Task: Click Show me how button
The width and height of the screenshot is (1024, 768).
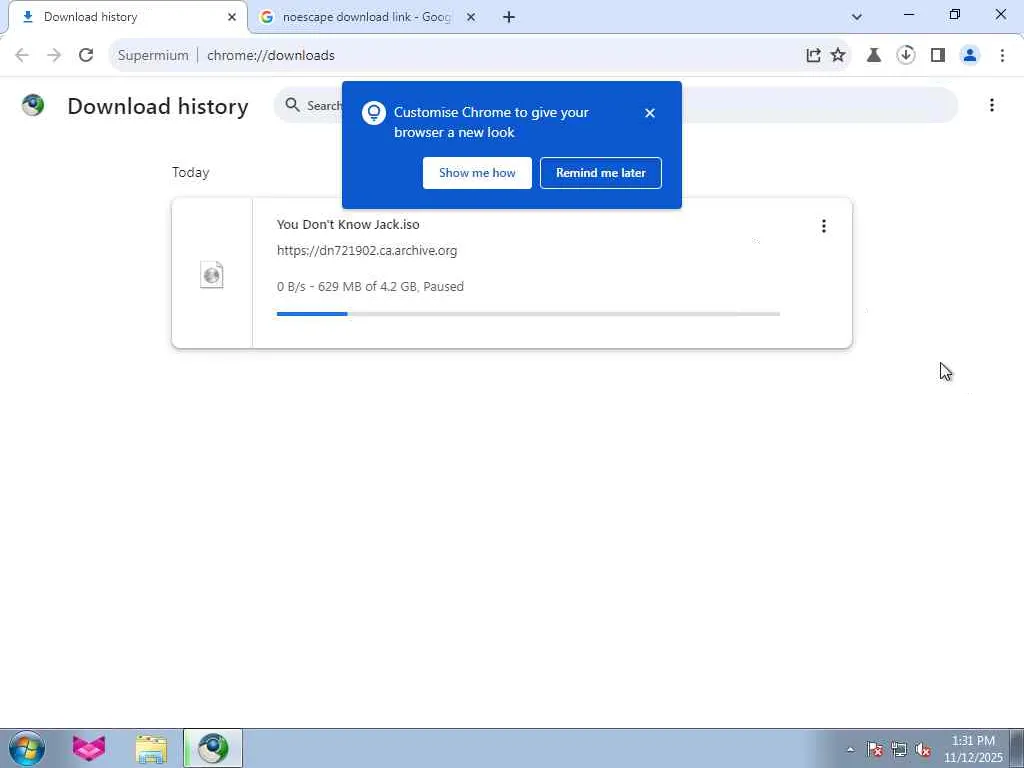Action: (x=477, y=173)
